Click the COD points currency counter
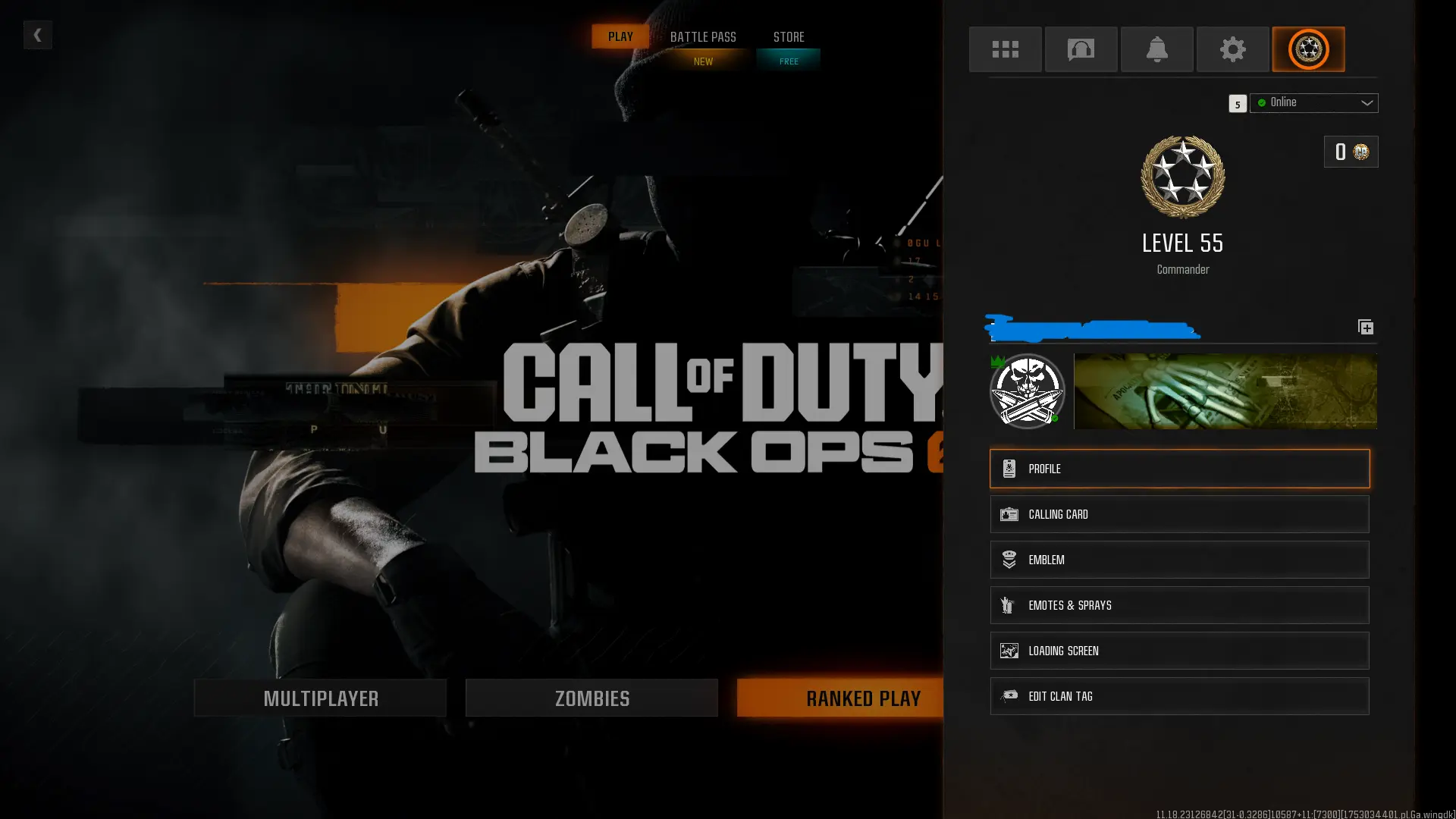The image size is (1456, 819). click(x=1351, y=152)
